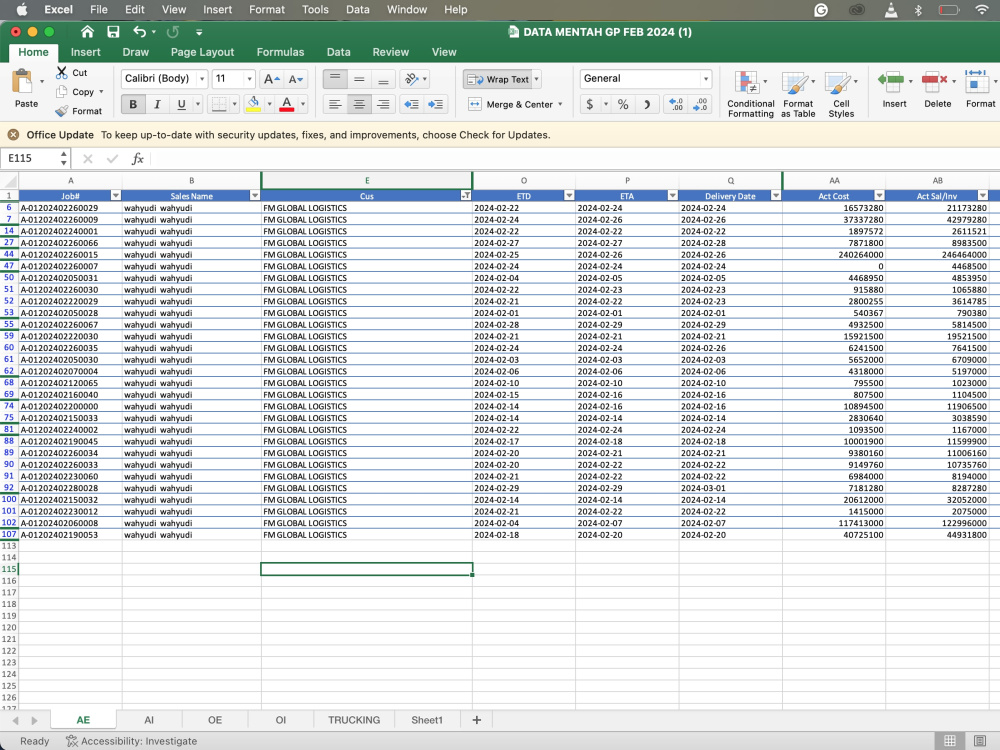1000x750 pixels.
Task: Click the Name Box showing E115
Action: point(29,158)
